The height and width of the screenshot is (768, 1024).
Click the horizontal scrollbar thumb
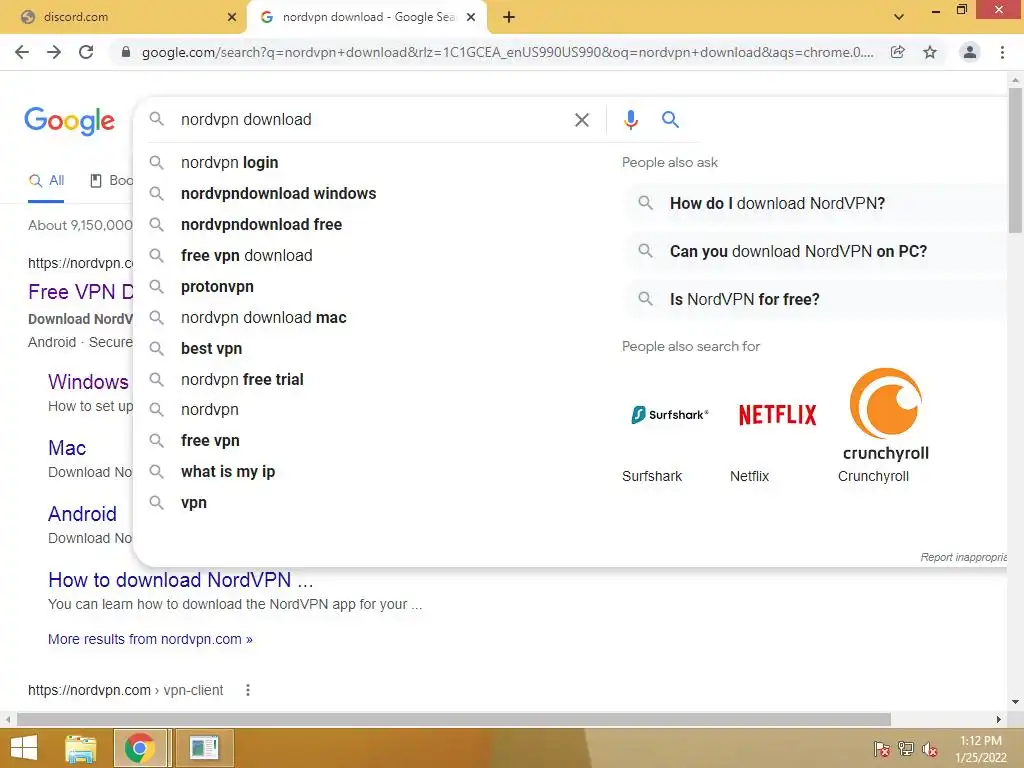pos(454,720)
